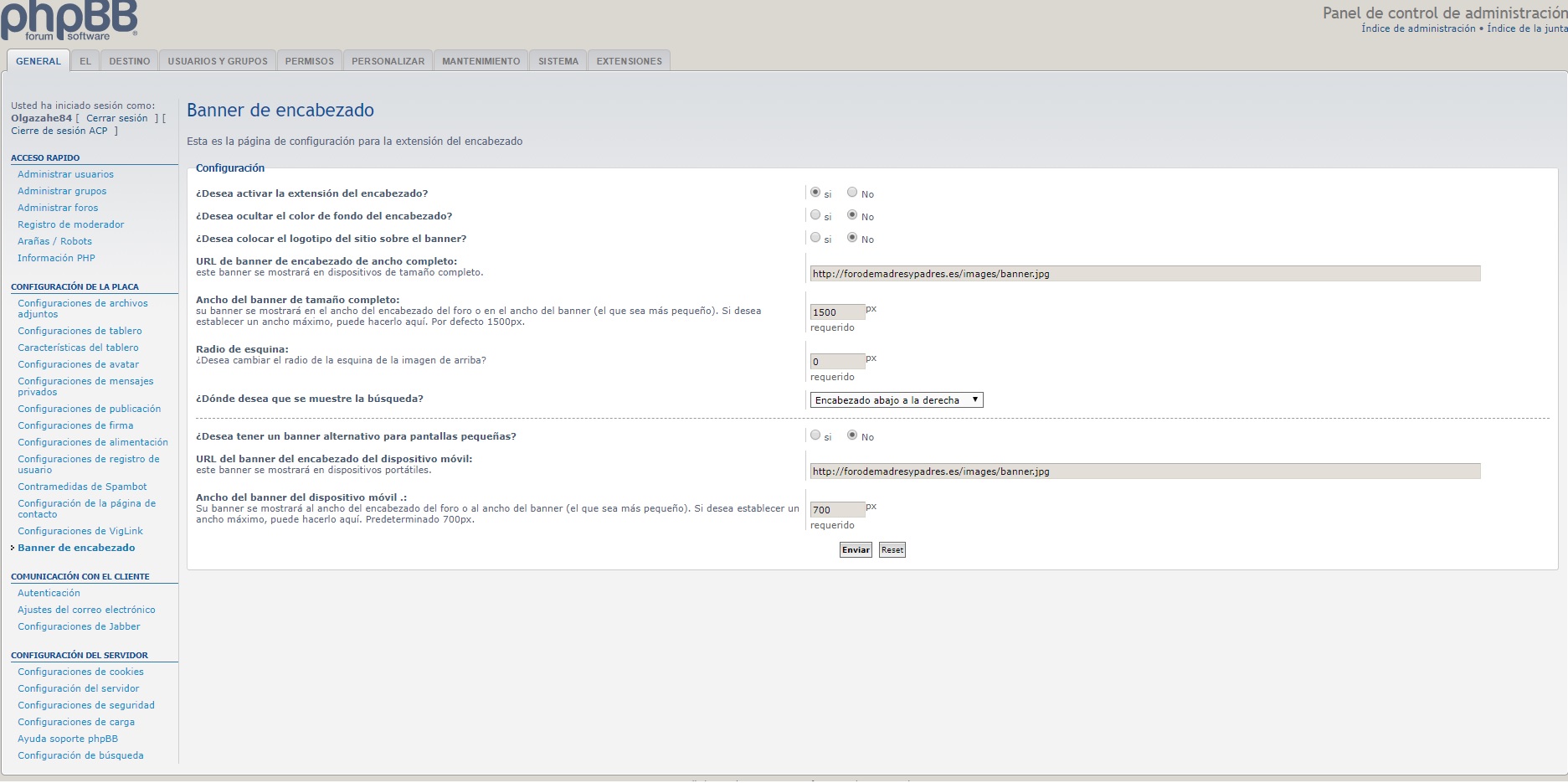Open the Permisos tab

(309, 61)
